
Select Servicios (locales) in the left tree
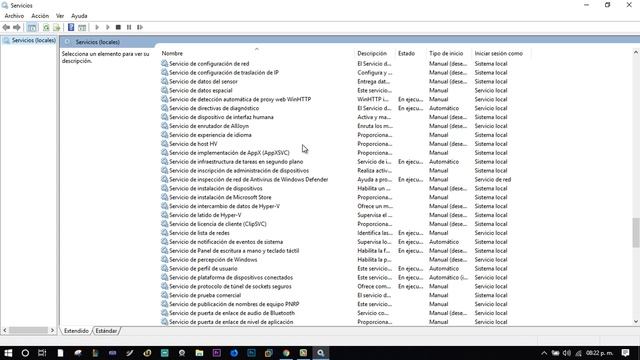(33, 40)
